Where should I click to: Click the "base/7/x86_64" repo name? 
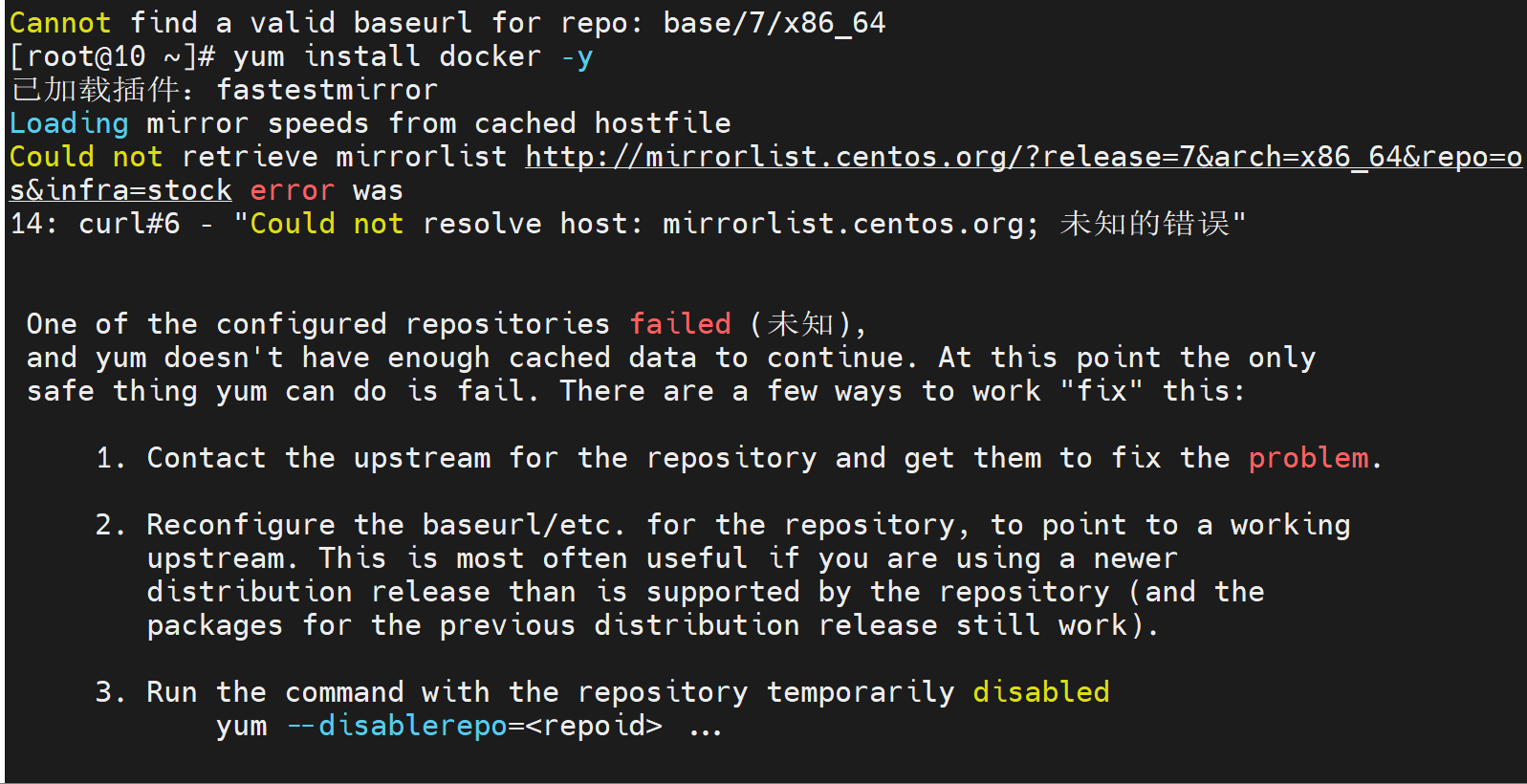[774, 23]
